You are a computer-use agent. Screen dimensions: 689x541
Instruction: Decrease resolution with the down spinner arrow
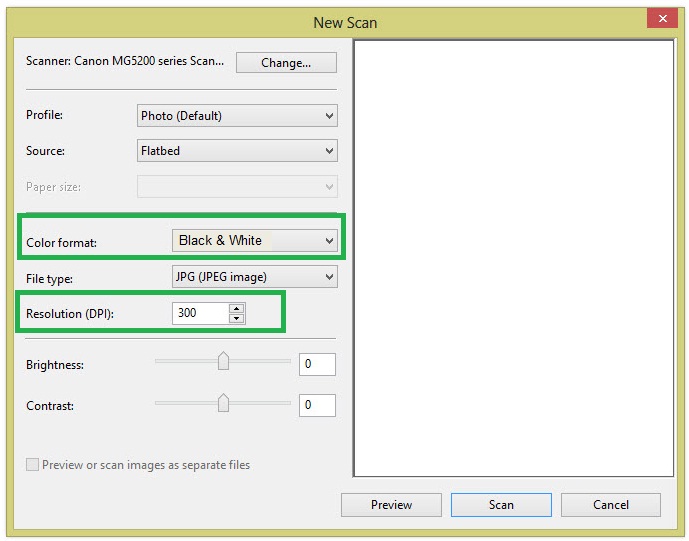click(237, 319)
